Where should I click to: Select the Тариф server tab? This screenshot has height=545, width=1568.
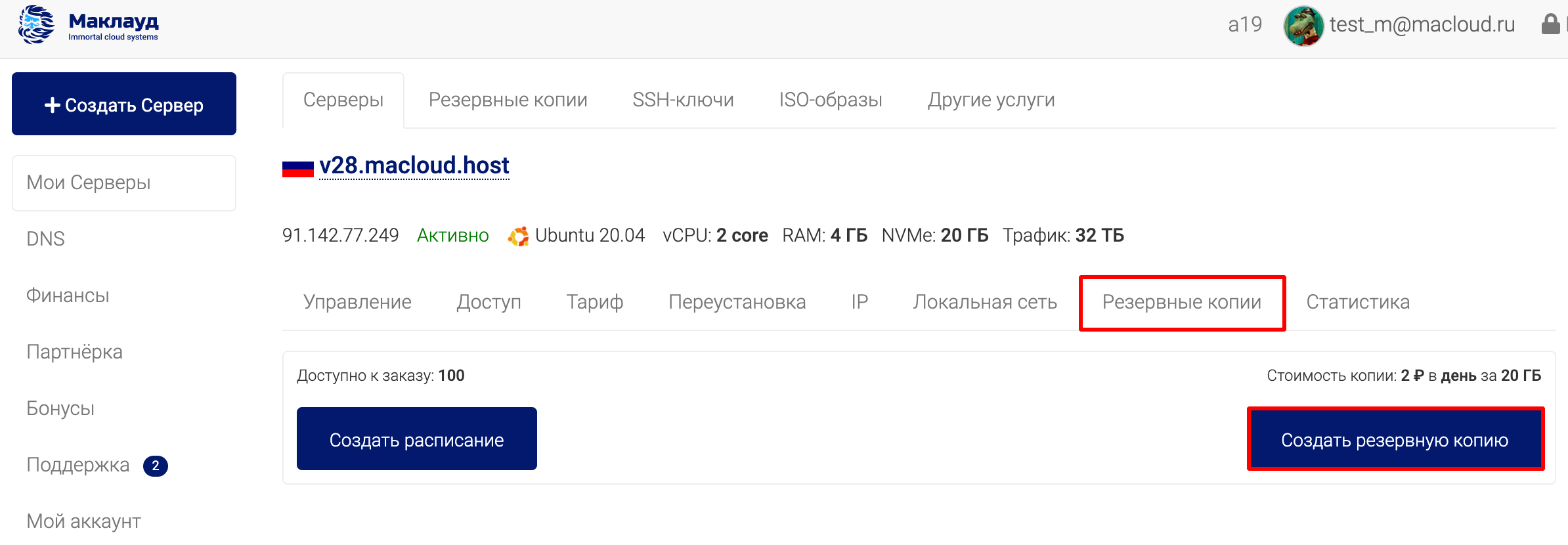pyautogui.click(x=595, y=302)
